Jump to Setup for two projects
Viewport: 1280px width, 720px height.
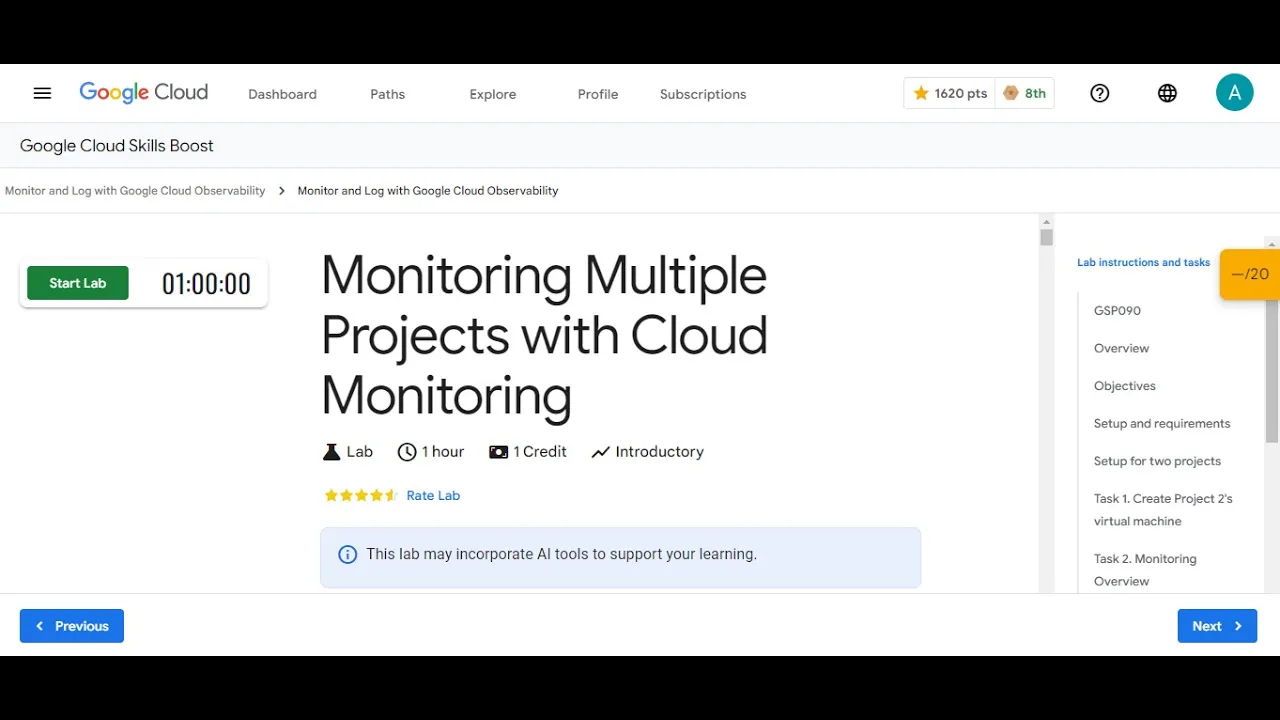(x=1157, y=461)
